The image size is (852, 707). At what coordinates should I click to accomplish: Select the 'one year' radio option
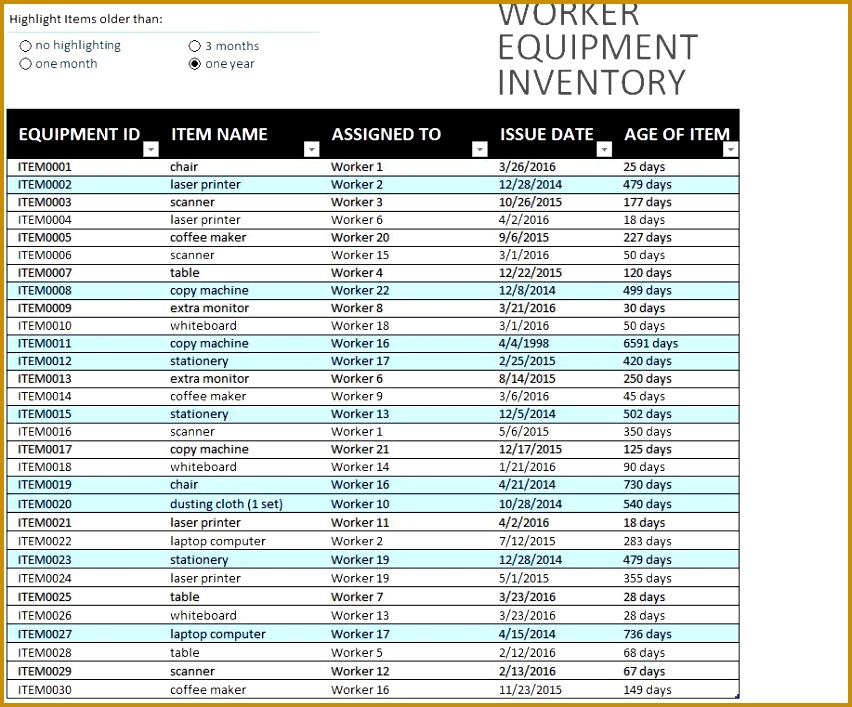[x=195, y=64]
